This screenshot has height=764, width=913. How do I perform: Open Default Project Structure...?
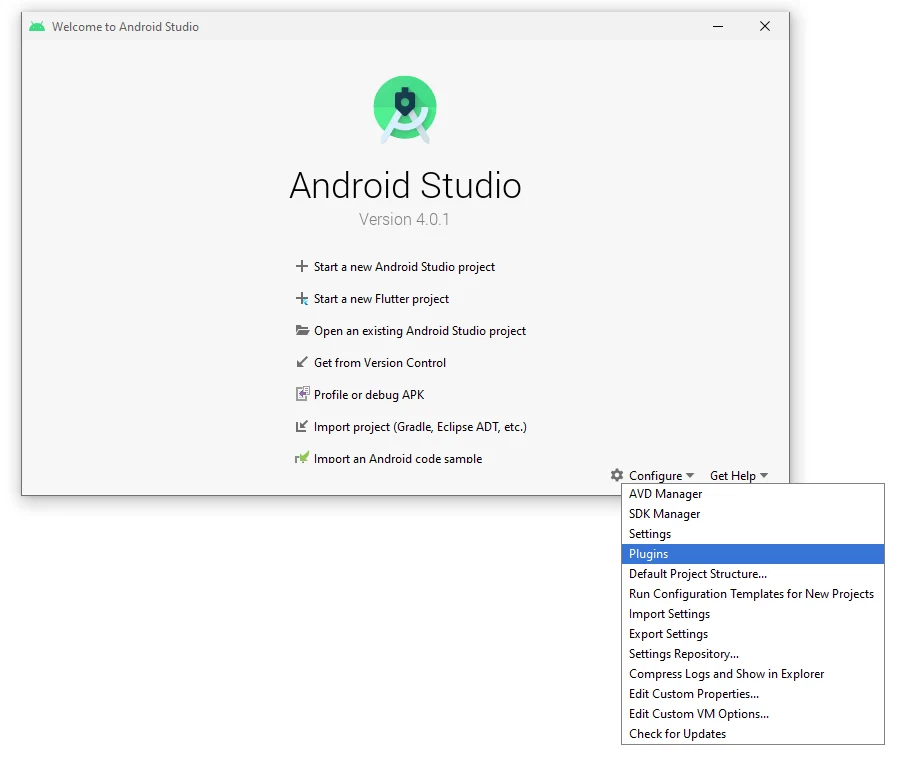753,574
